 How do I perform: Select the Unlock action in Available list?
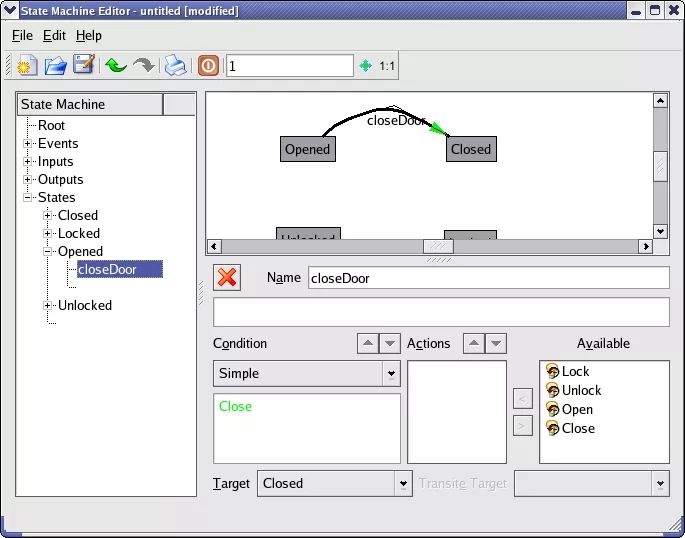point(581,390)
